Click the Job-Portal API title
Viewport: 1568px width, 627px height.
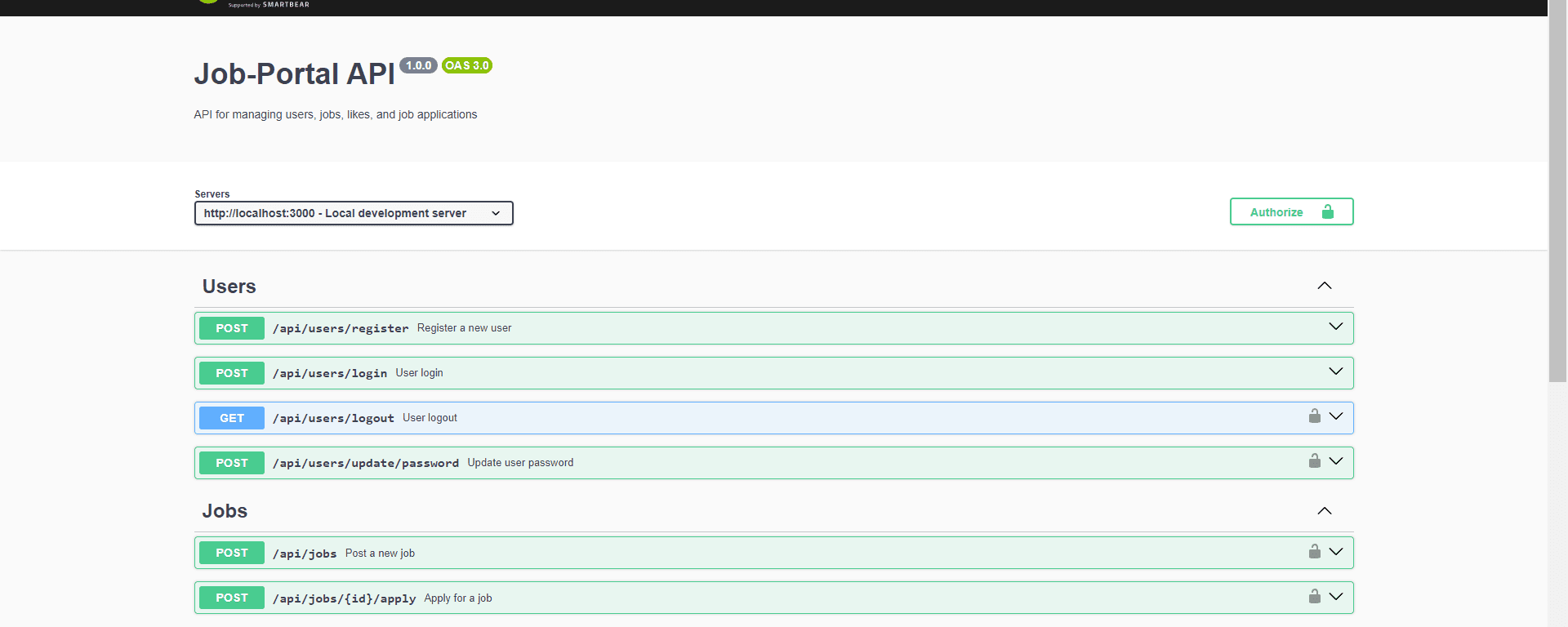coord(294,73)
